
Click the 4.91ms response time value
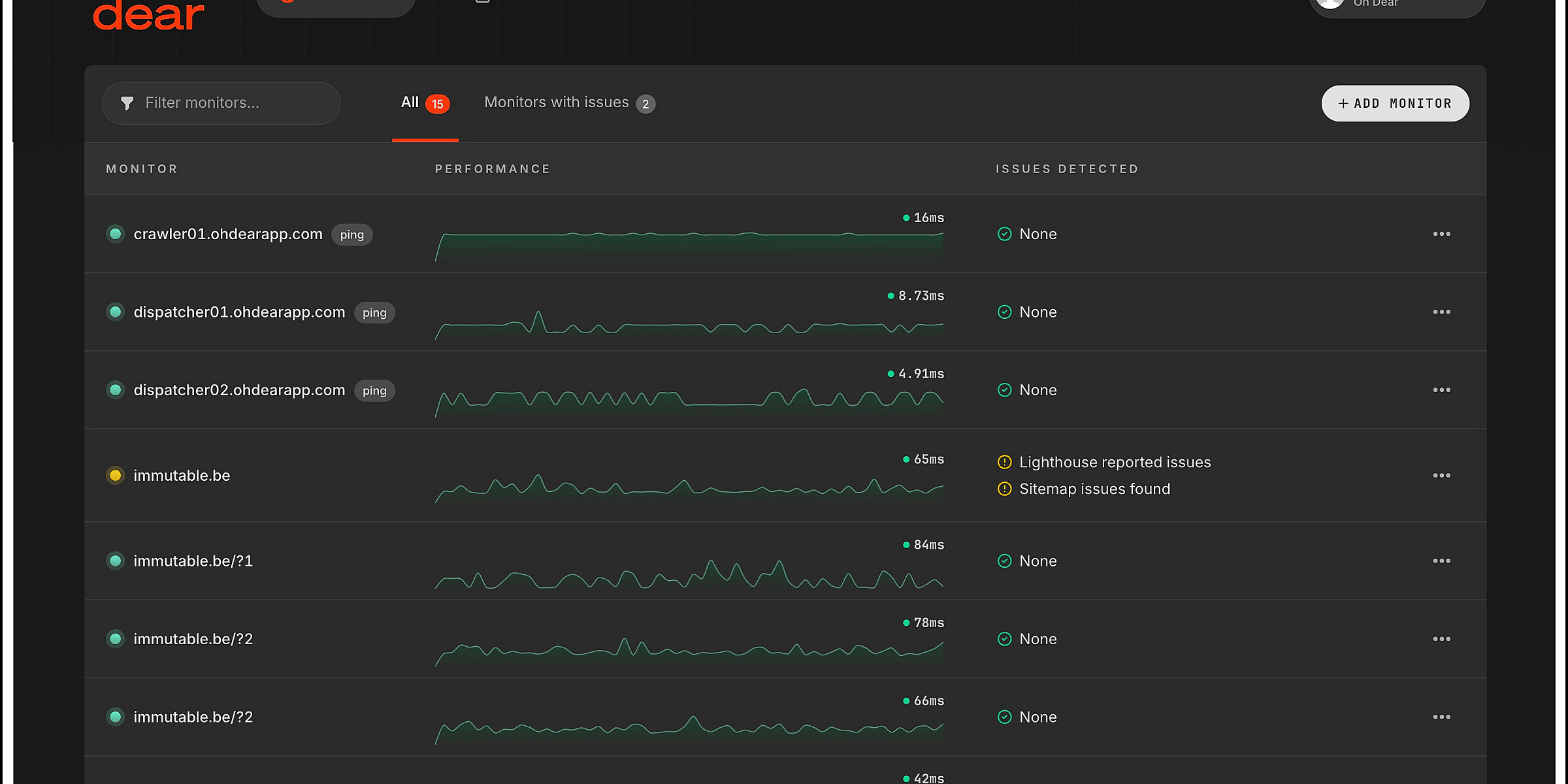tap(921, 374)
